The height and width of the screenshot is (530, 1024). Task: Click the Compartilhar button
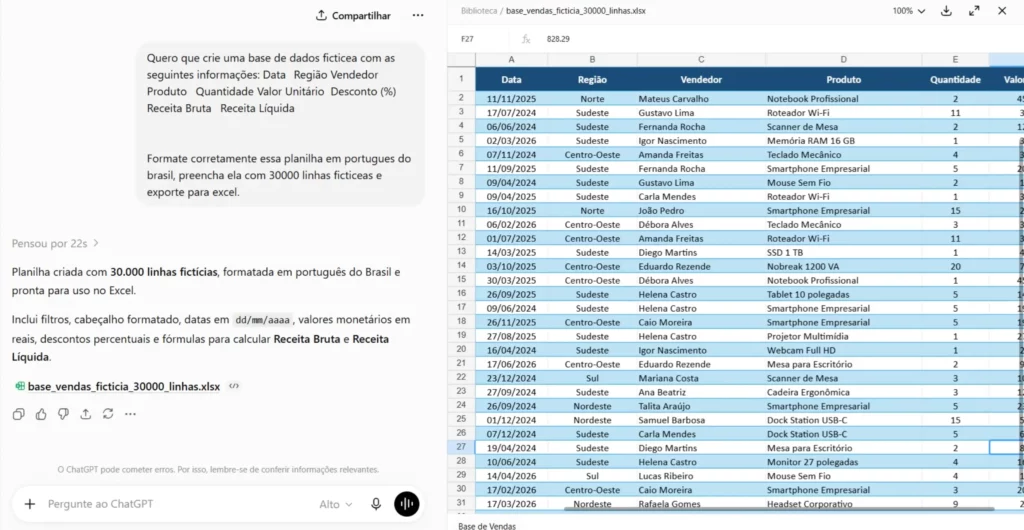tap(353, 15)
